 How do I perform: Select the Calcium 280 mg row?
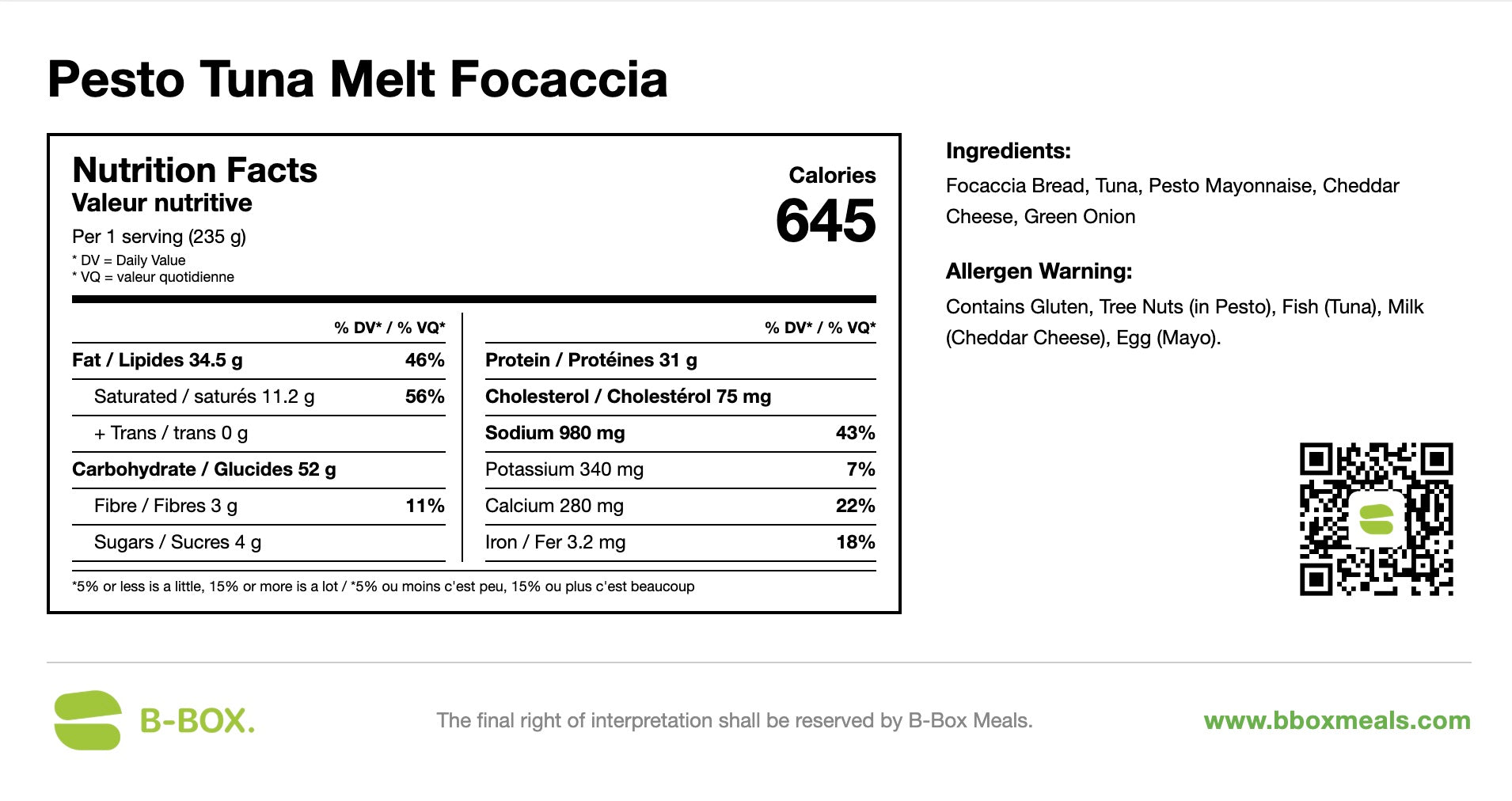(680, 506)
